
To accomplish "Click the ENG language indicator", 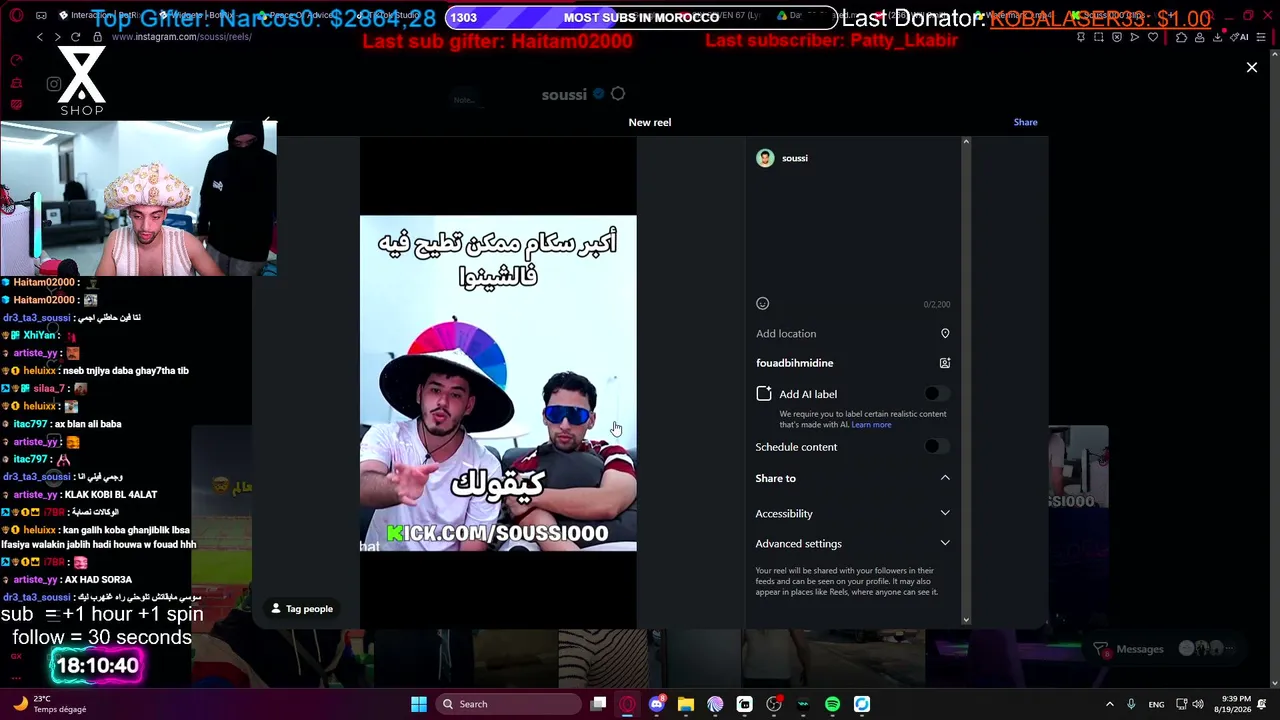I will pyautogui.click(x=1156, y=704).
